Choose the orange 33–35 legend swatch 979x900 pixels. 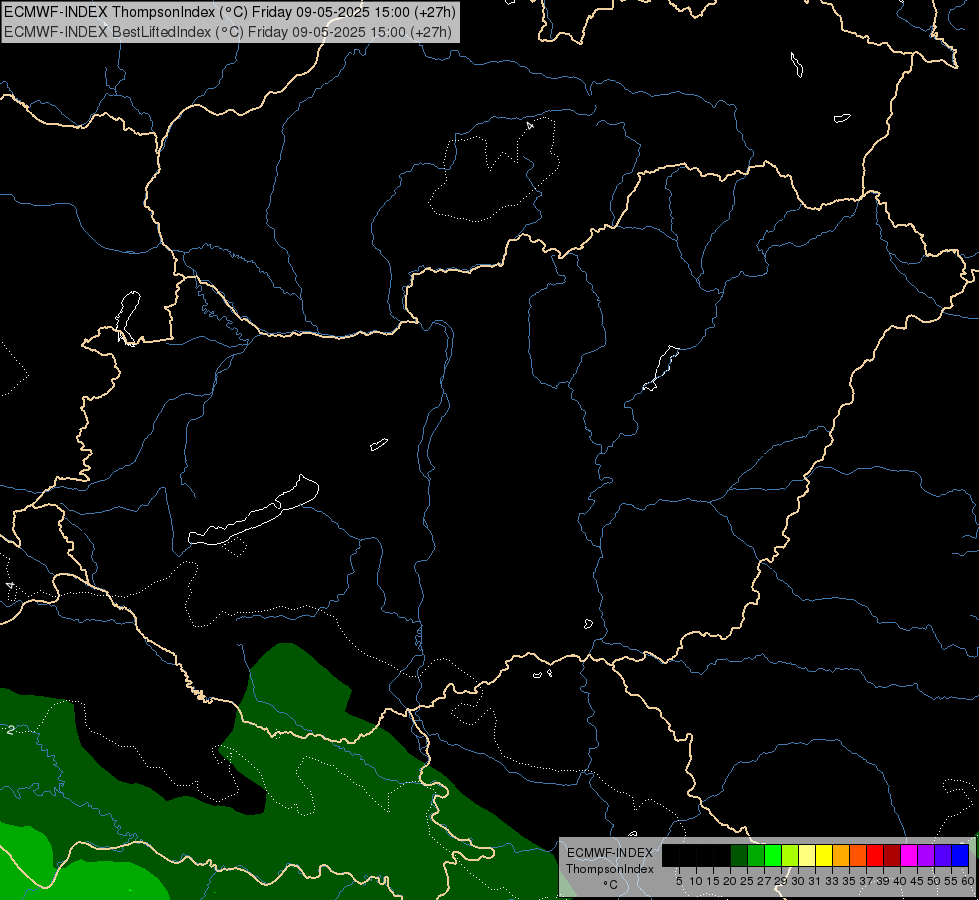coord(841,855)
